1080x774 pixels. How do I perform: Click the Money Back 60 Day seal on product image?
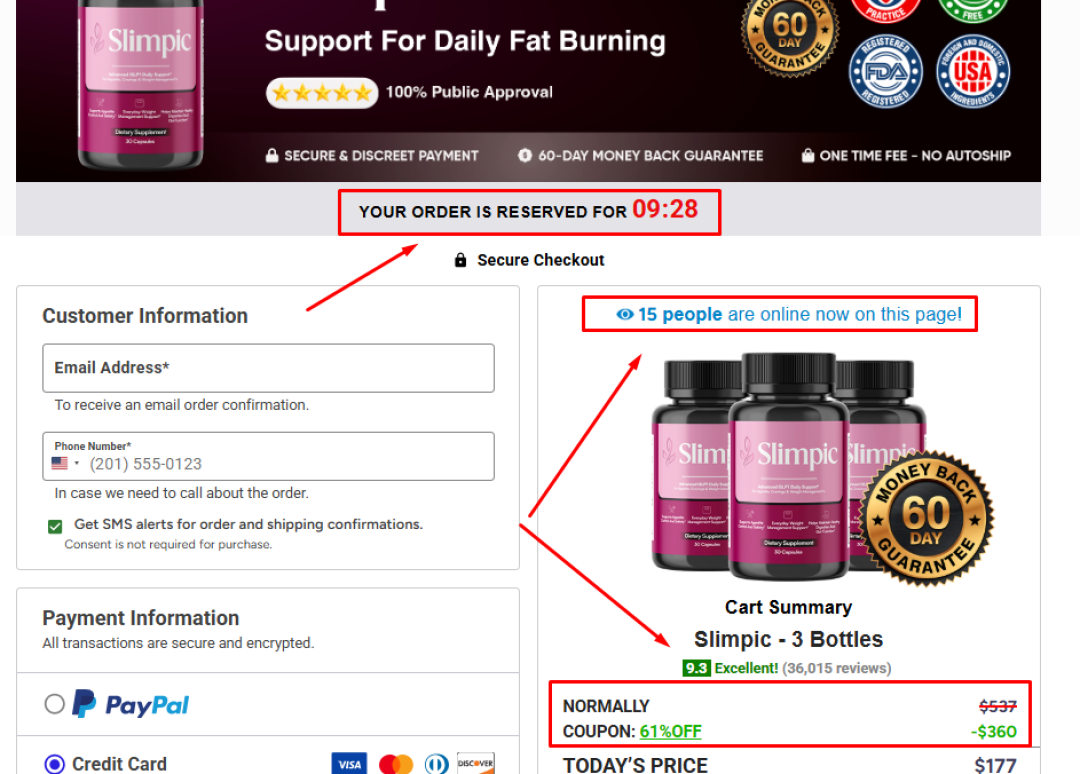[926, 519]
